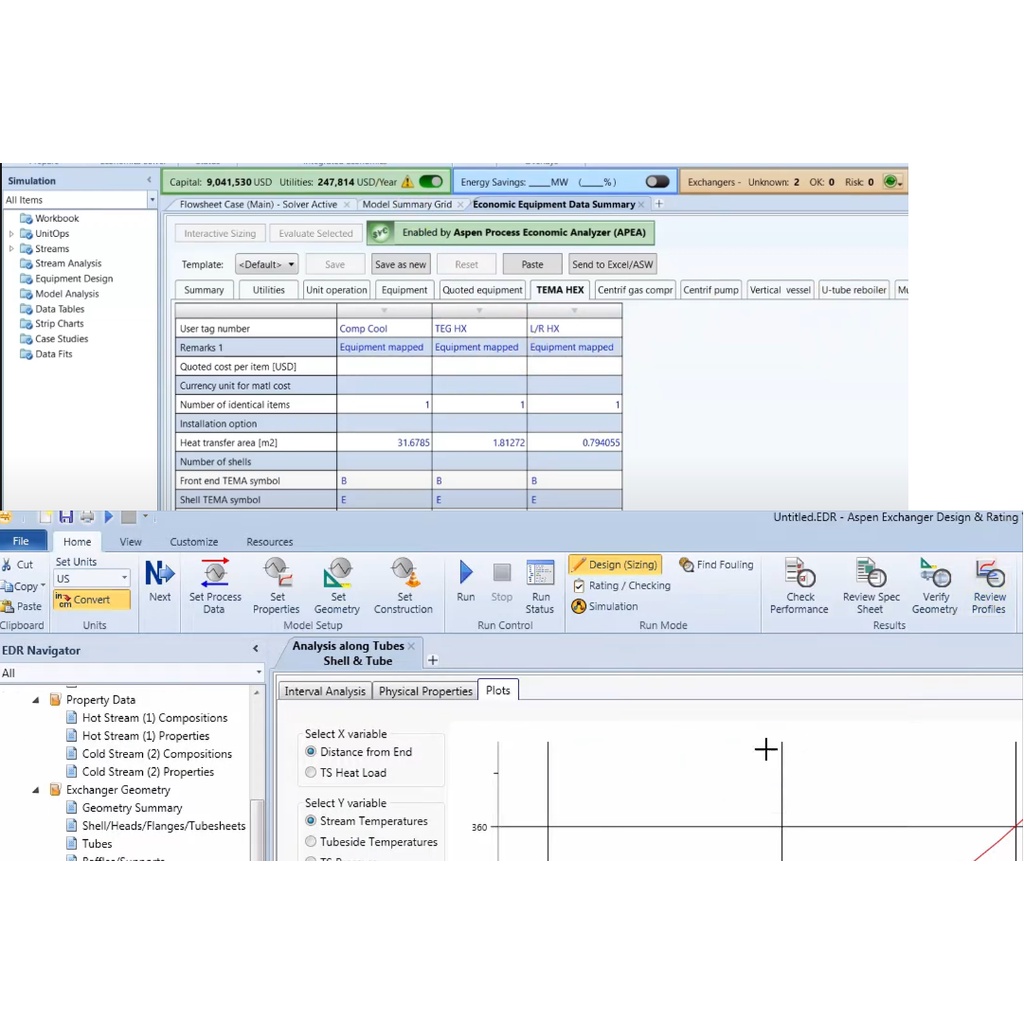Click Save as new template
Image resolution: width=1024 pixels, height=1024 pixels.
400,264
